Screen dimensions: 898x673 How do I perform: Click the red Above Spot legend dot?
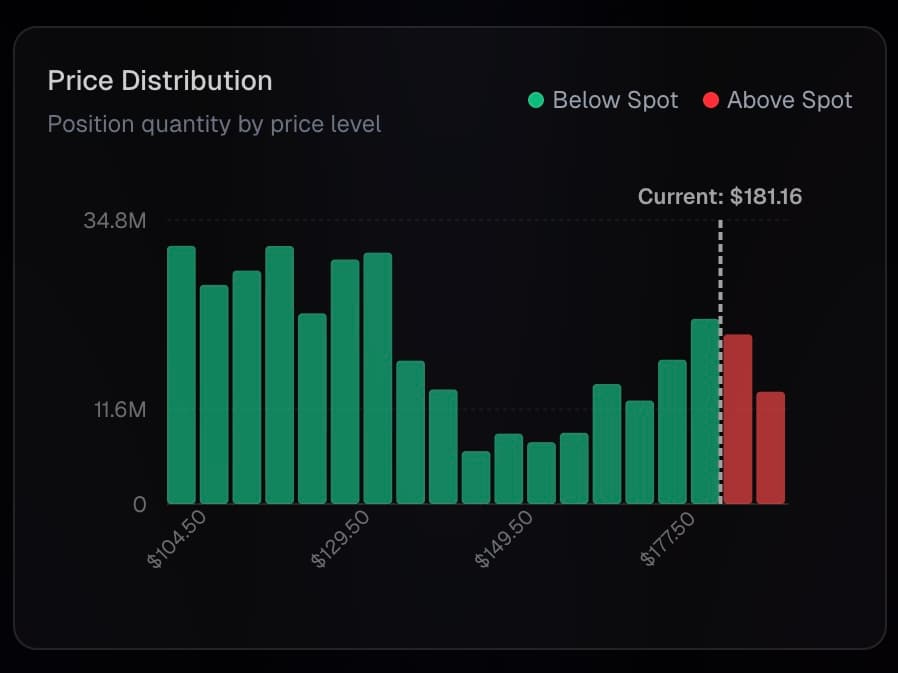pyautogui.click(x=710, y=100)
